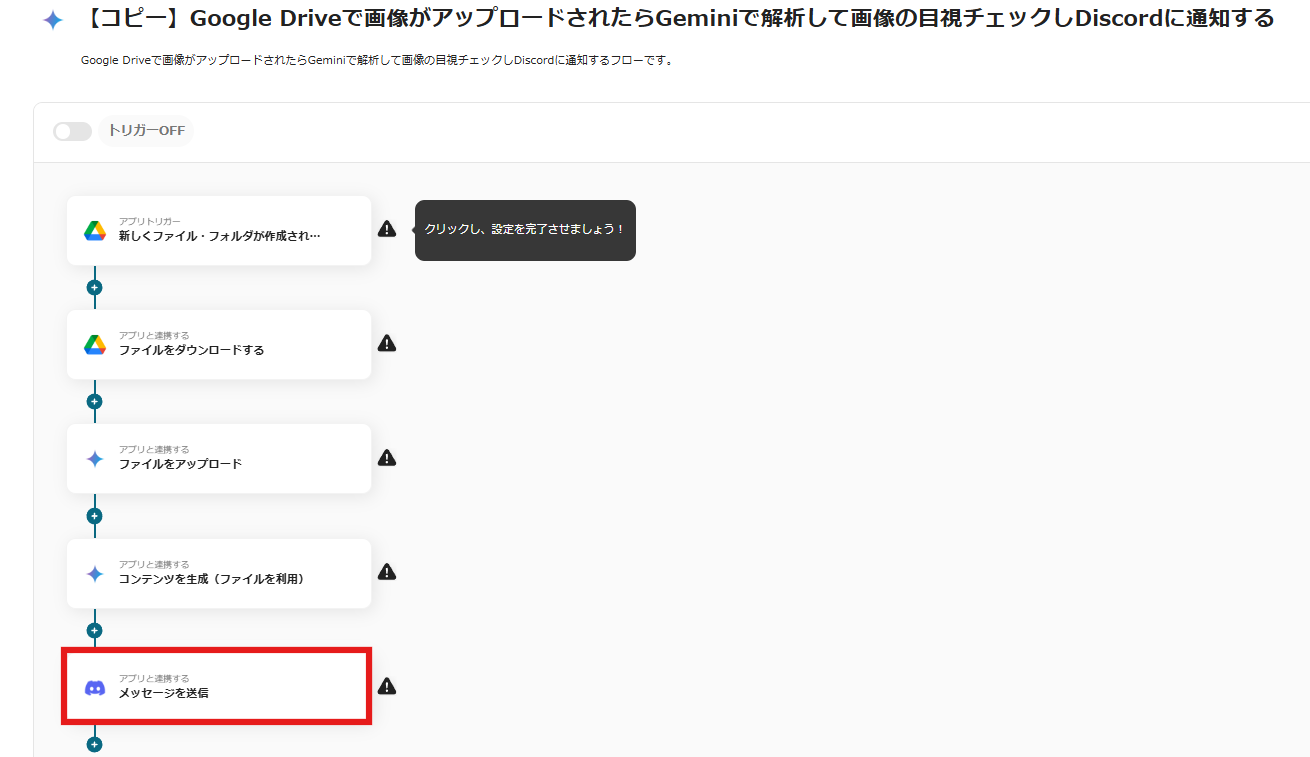The height and width of the screenshot is (757, 1310).
Task: Click the flow description text under the title
Action: tap(377, 60)
